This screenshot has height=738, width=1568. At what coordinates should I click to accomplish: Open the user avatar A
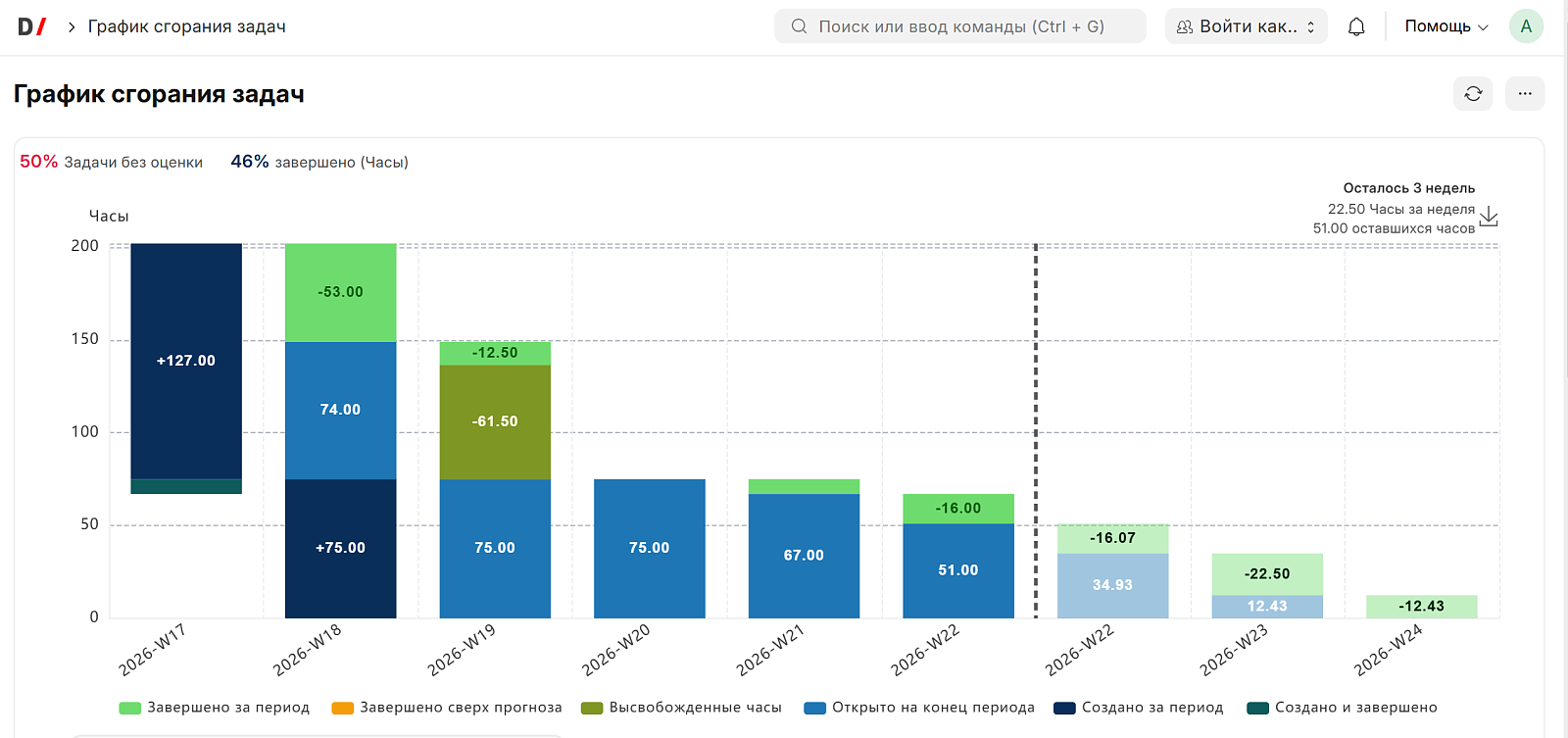pos(1526,26)
